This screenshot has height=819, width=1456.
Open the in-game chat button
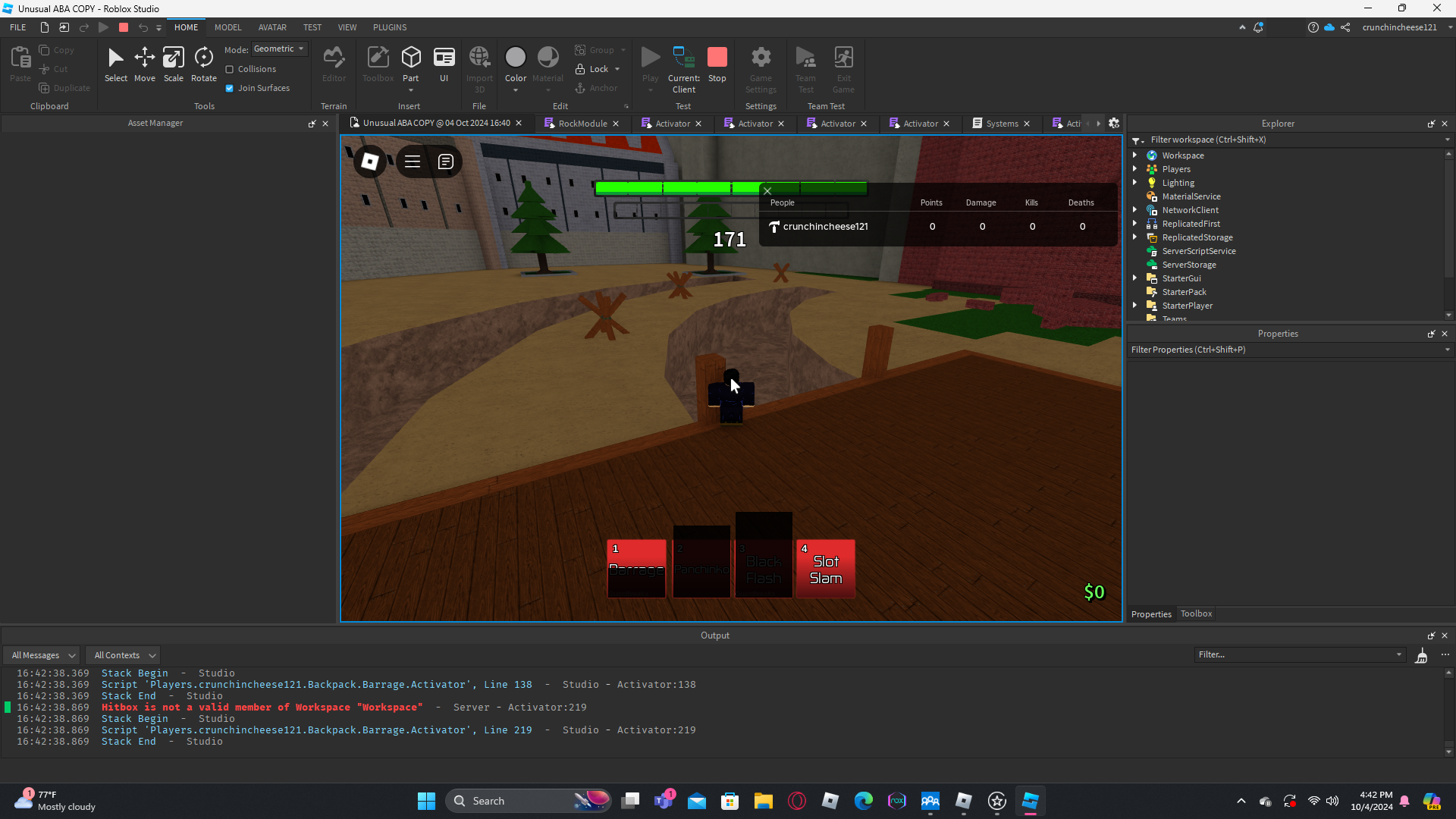pyautogui.click(x=446, y=162)
